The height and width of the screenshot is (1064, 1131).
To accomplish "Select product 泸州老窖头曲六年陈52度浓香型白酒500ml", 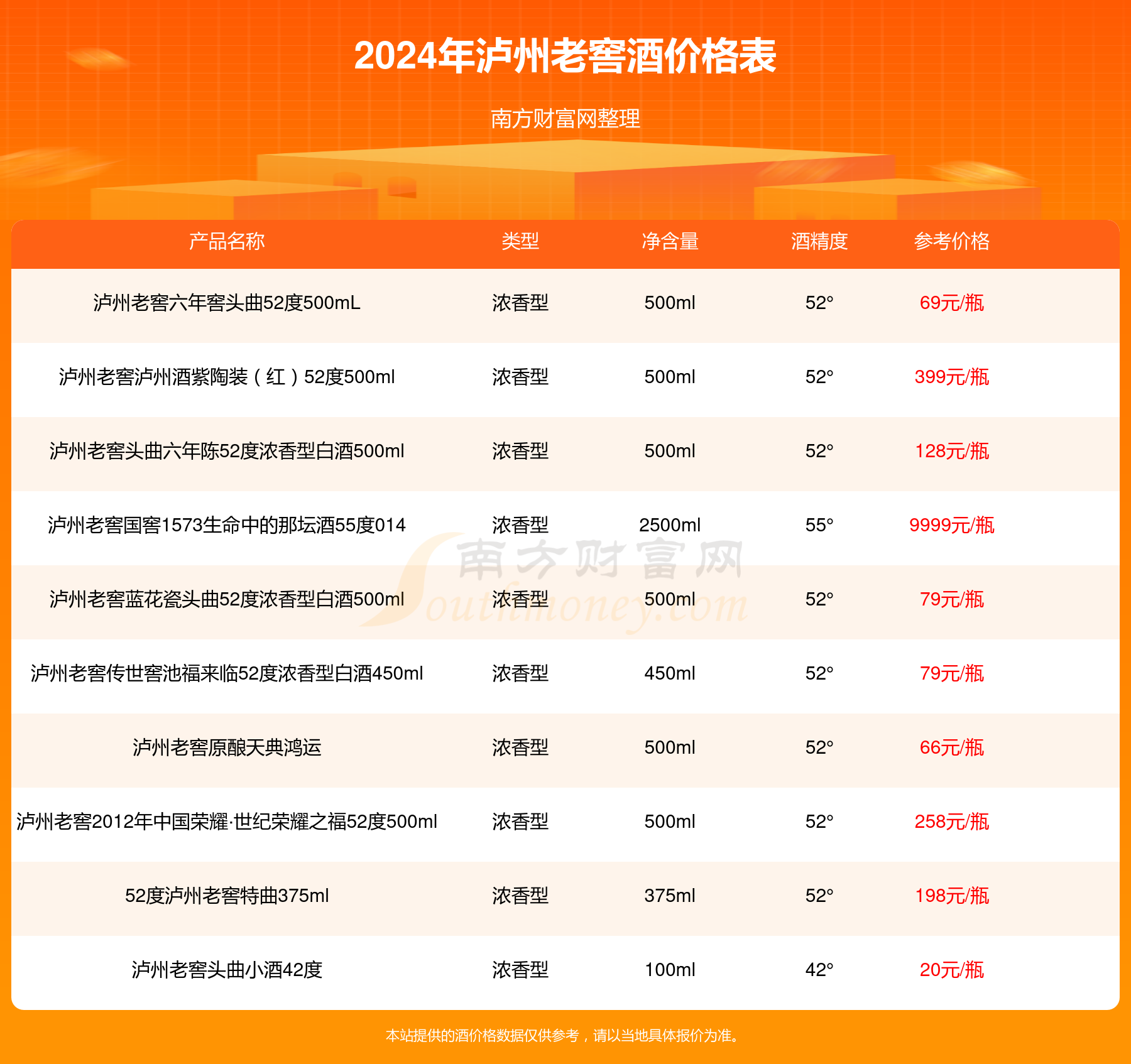I will [x=227, y=451].
